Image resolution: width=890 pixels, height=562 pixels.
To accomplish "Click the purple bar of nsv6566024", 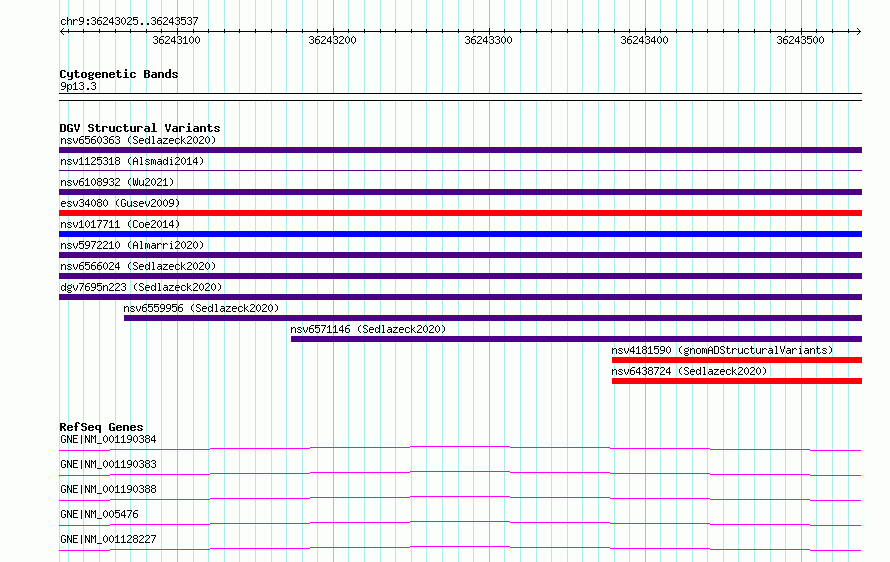I will [460, 276].
